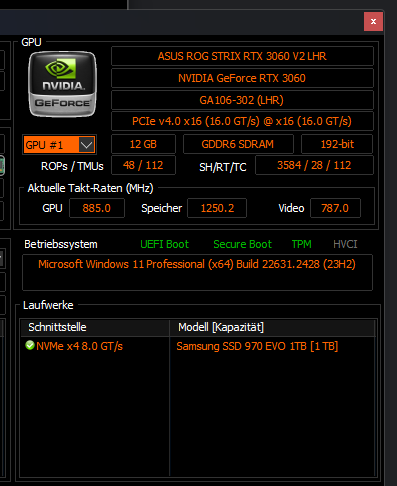Click the Schnittstelle column header
Image resolution: width=397 pixels, height=486 pixels.
pos(95,327)
